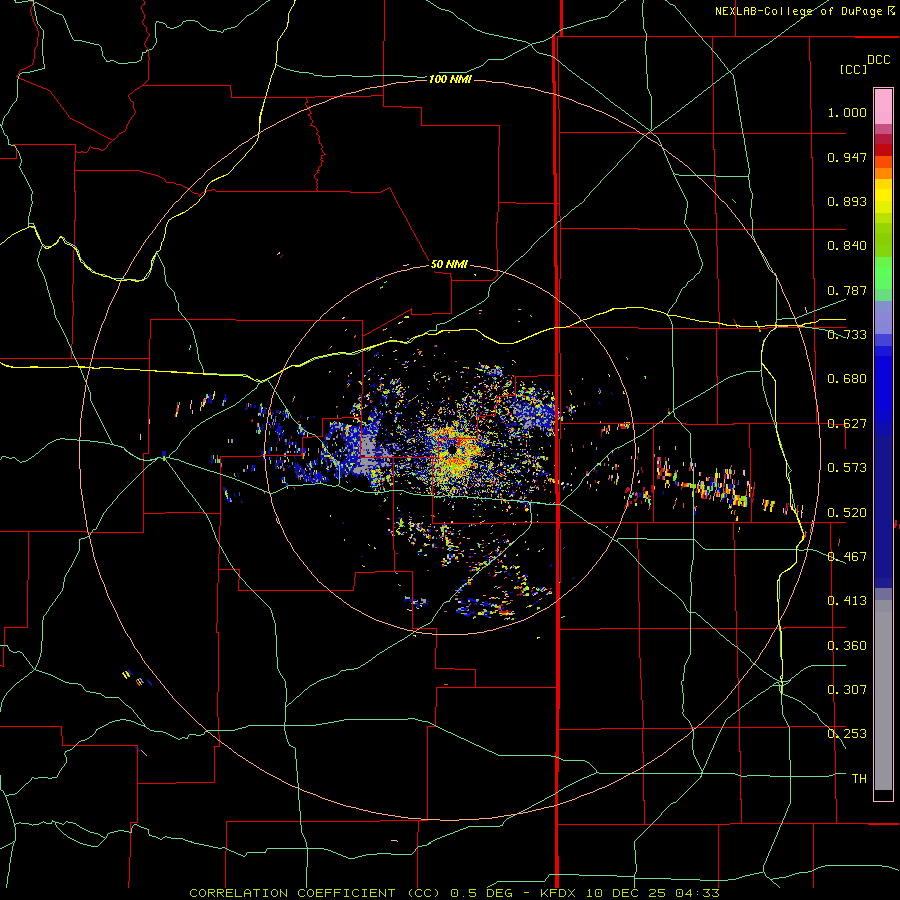Click the 0.840 scale value
The image size is (900, 900).
tap(847, 246)
